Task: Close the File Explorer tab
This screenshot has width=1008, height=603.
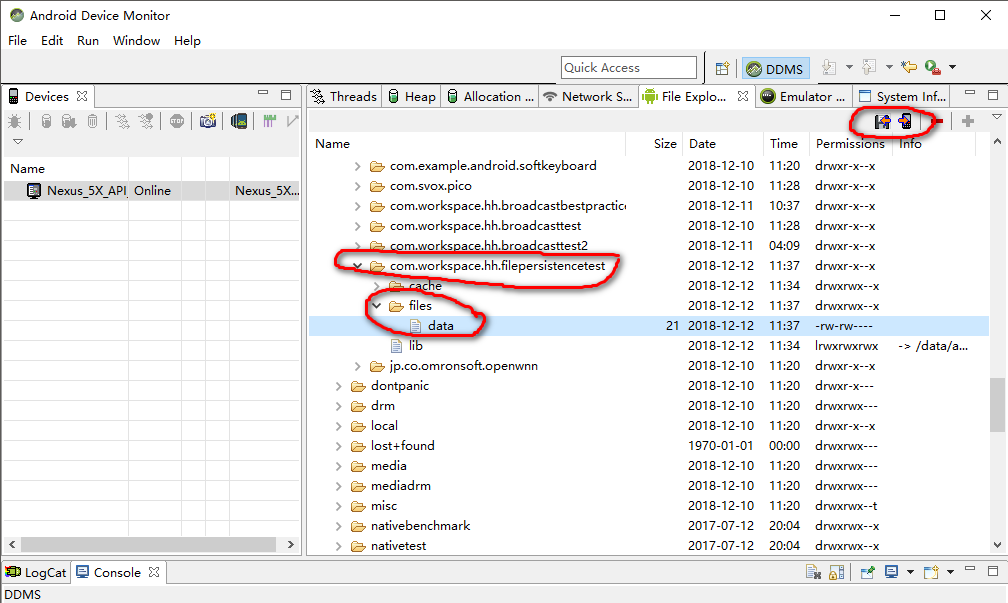Action: pyautogui.click(x=742, y=96)
